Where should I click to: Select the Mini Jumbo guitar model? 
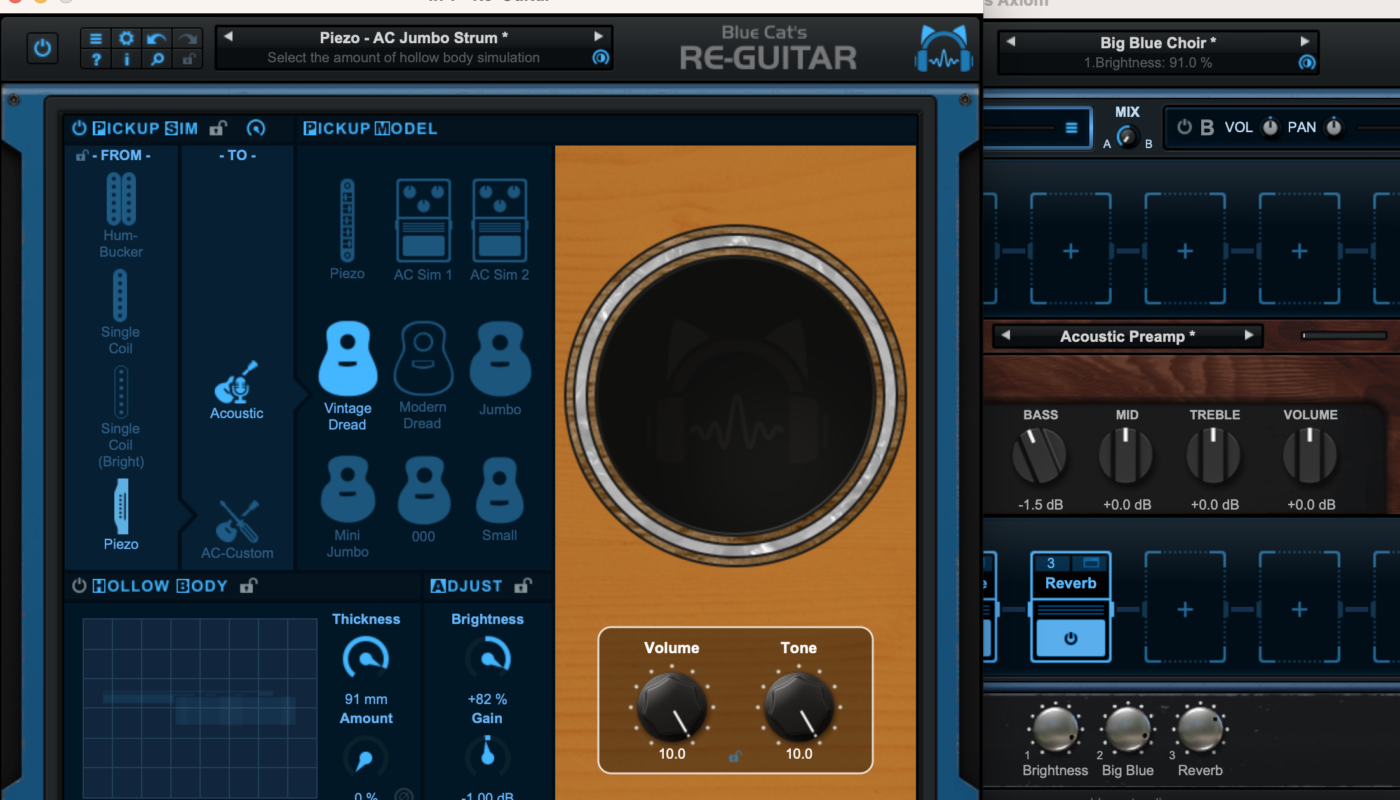[x=347, y=506]
